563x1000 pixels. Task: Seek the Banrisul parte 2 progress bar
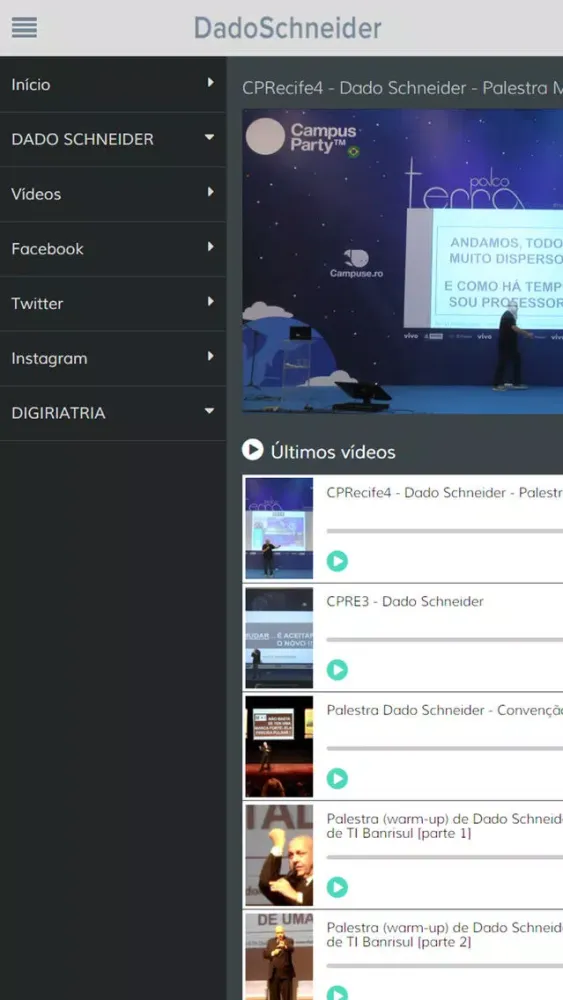point(444,966)
